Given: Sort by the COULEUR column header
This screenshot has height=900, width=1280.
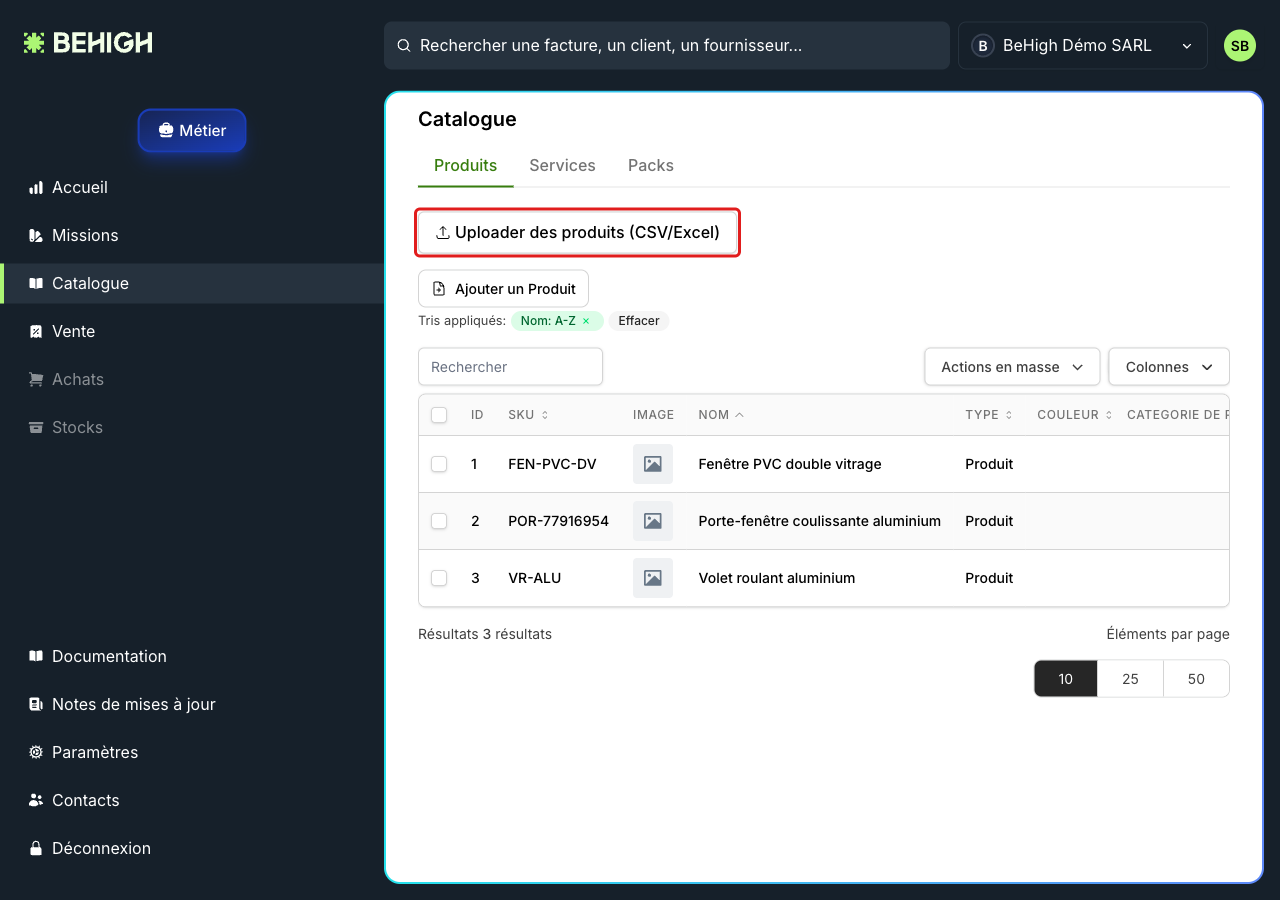Looking at the screenshot, I should point(1075,415).
